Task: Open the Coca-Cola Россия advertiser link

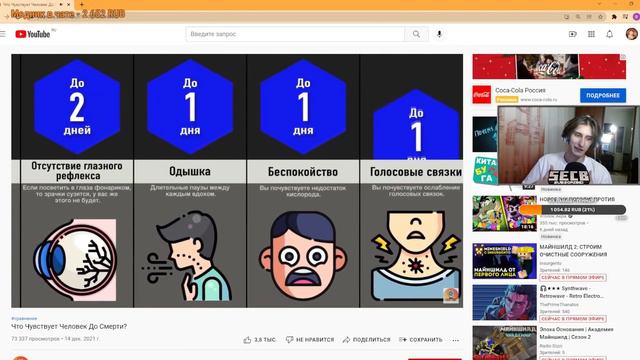Action: (x=520, y=90)
